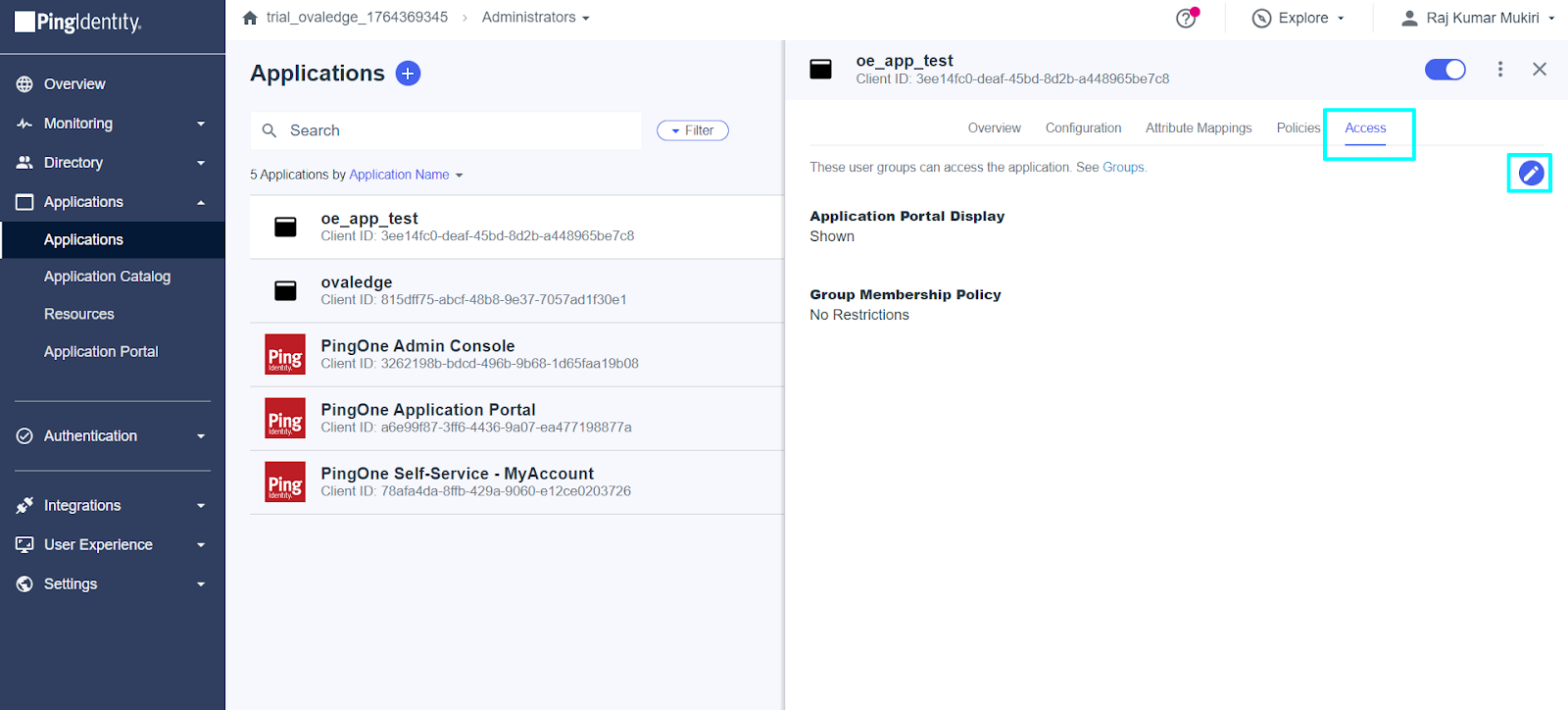Image resolution: width=1568 pixels, height=710 pixels.
Task: Click the oe_app_test name in applications list
Action: click(369, 219)
